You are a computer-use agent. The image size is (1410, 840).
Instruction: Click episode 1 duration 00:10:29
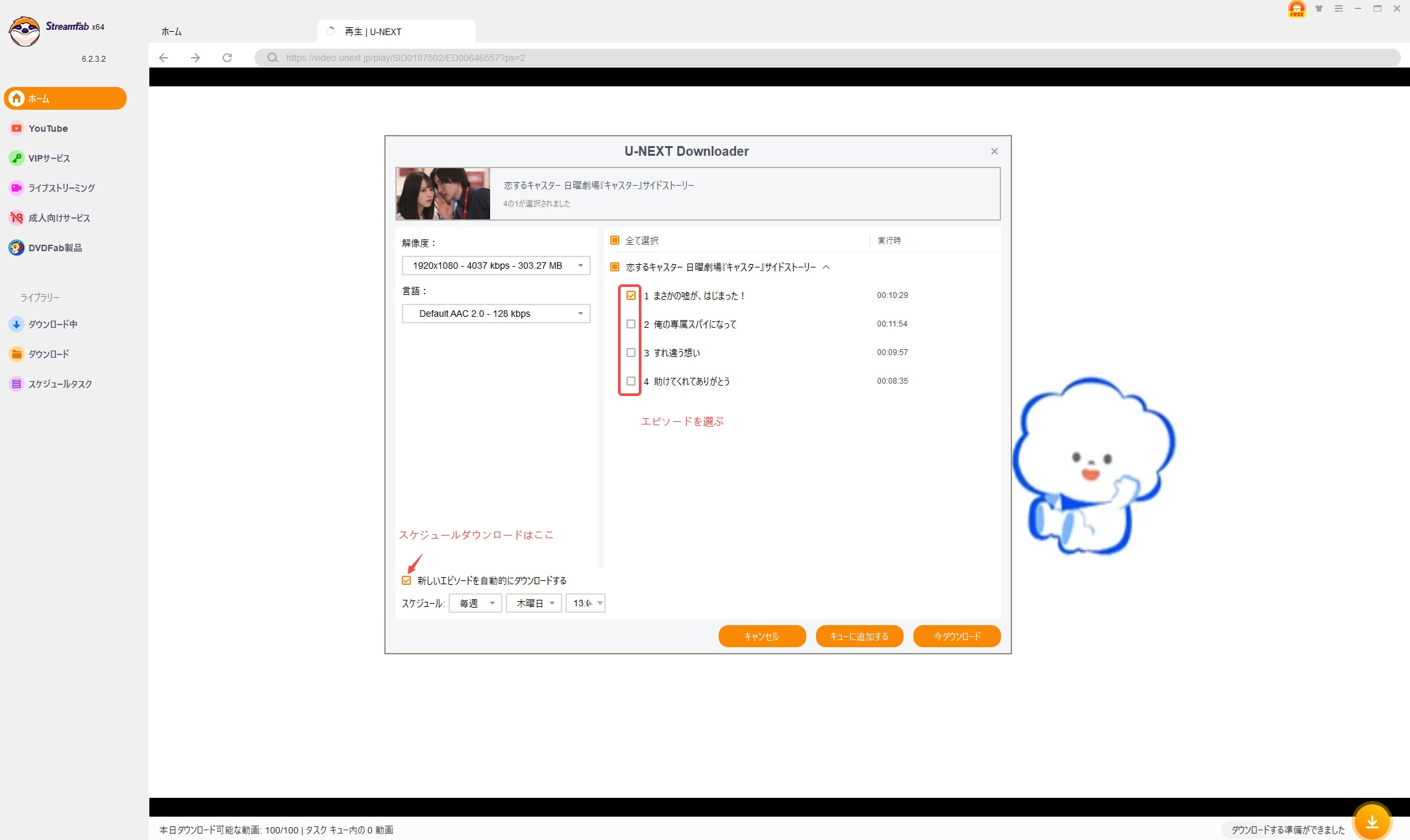coord(893,295)
